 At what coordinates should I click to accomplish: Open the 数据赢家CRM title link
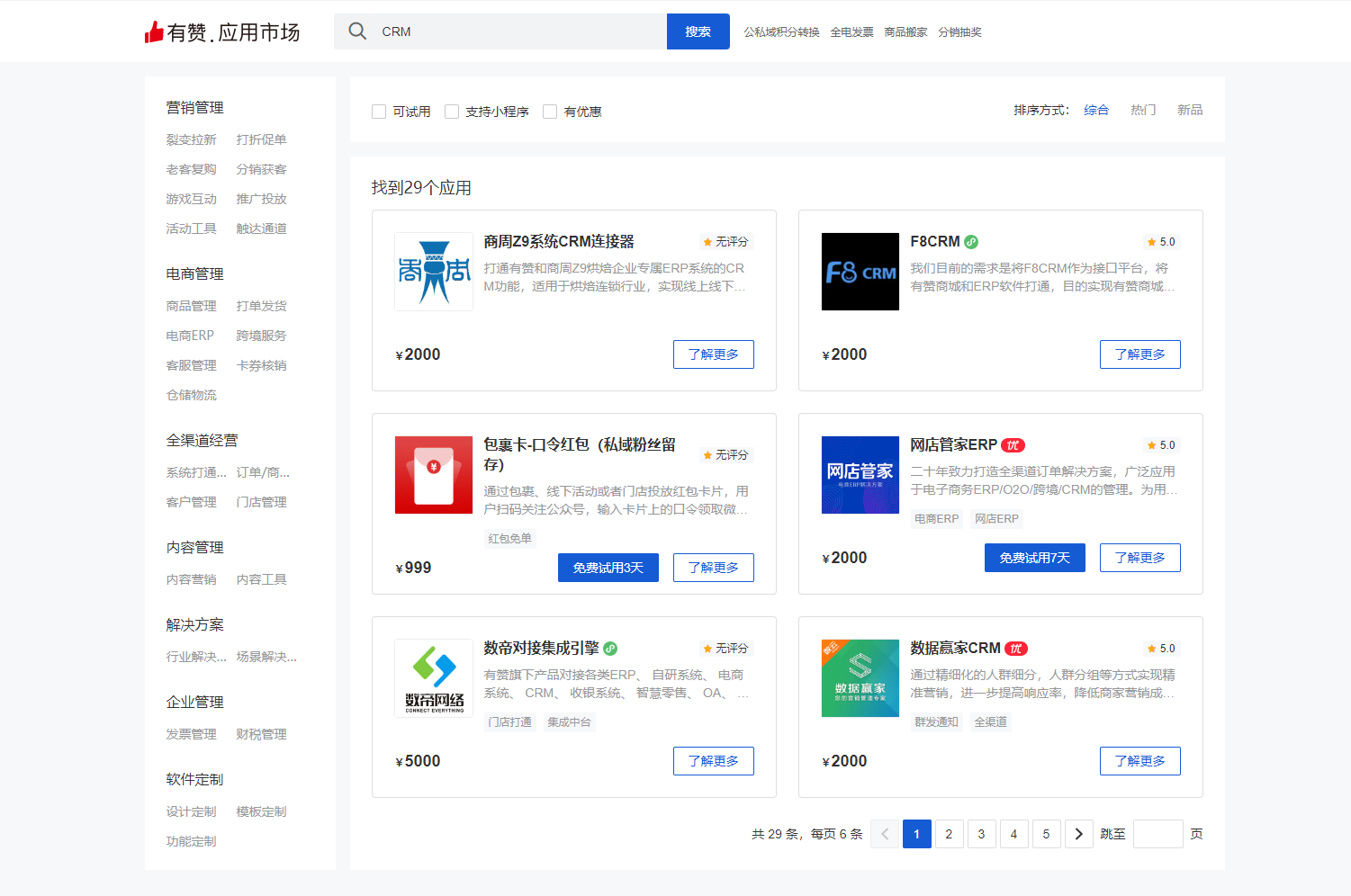(955, 648)
